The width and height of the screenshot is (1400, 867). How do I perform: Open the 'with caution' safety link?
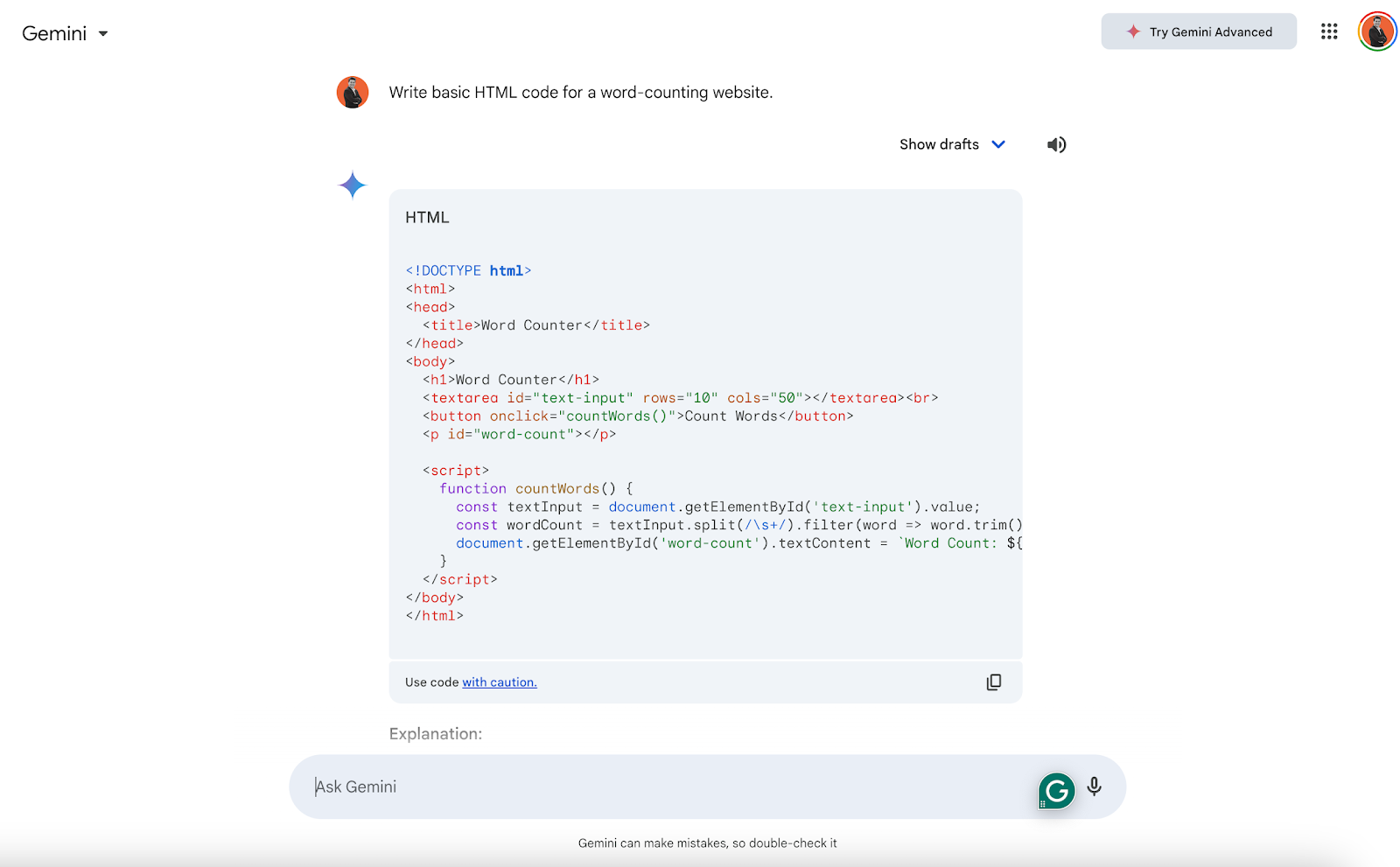(x=499, y=682)
